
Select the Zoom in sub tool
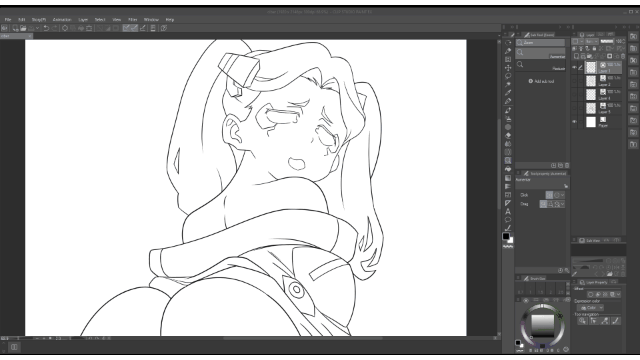(x=541, y=53)
